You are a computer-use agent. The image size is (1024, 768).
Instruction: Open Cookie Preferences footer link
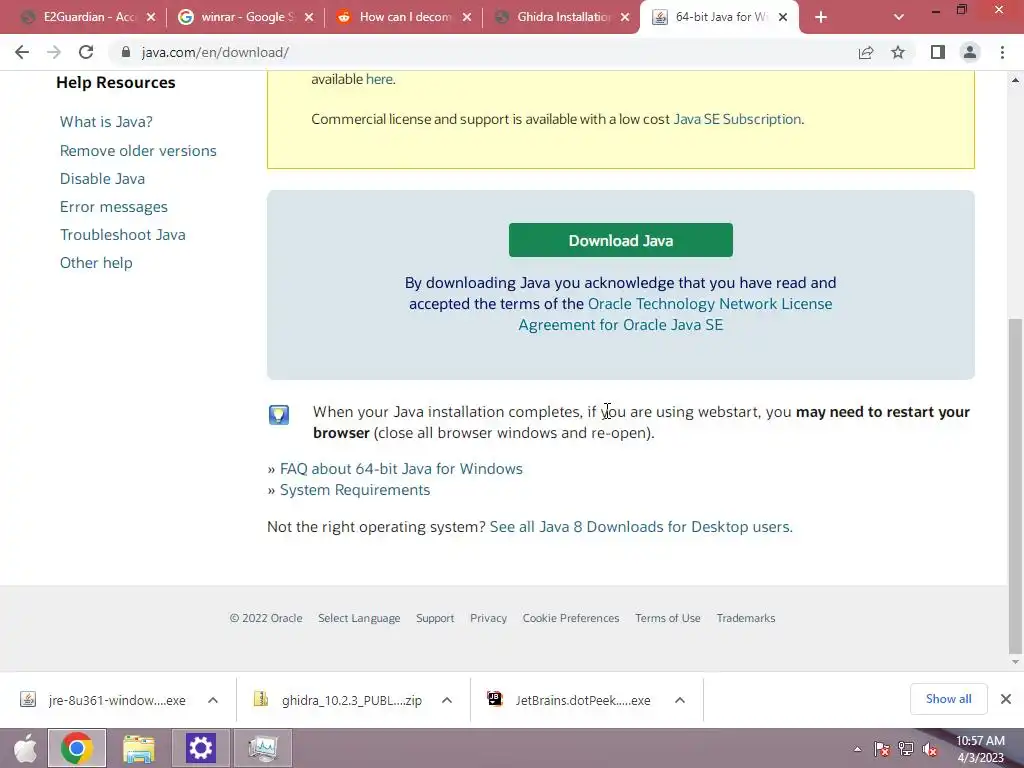coord(571,618)
